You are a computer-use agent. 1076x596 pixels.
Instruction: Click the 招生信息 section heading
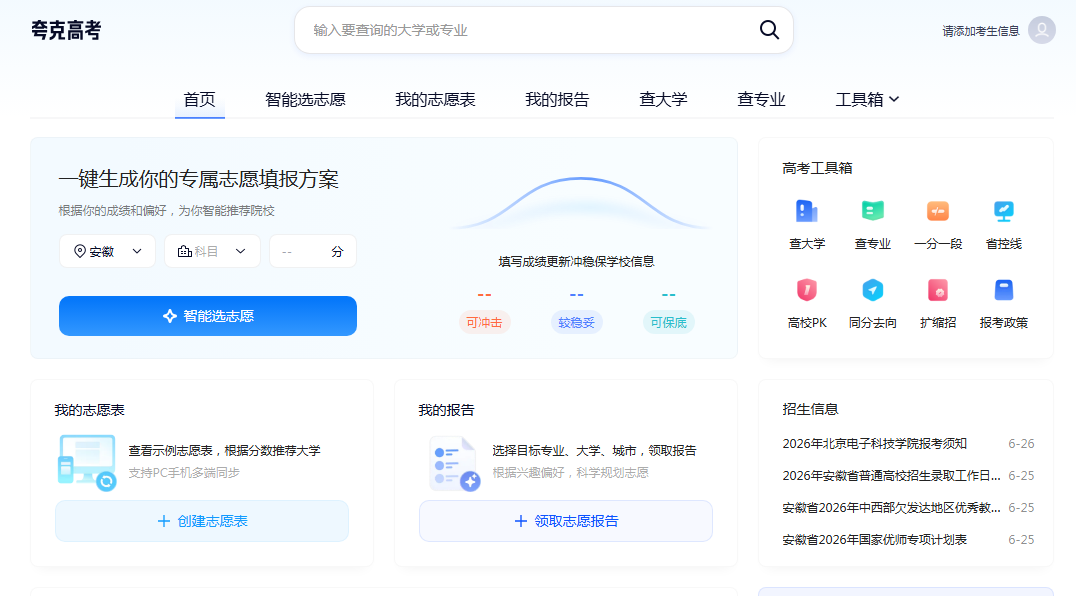(810, 409)
